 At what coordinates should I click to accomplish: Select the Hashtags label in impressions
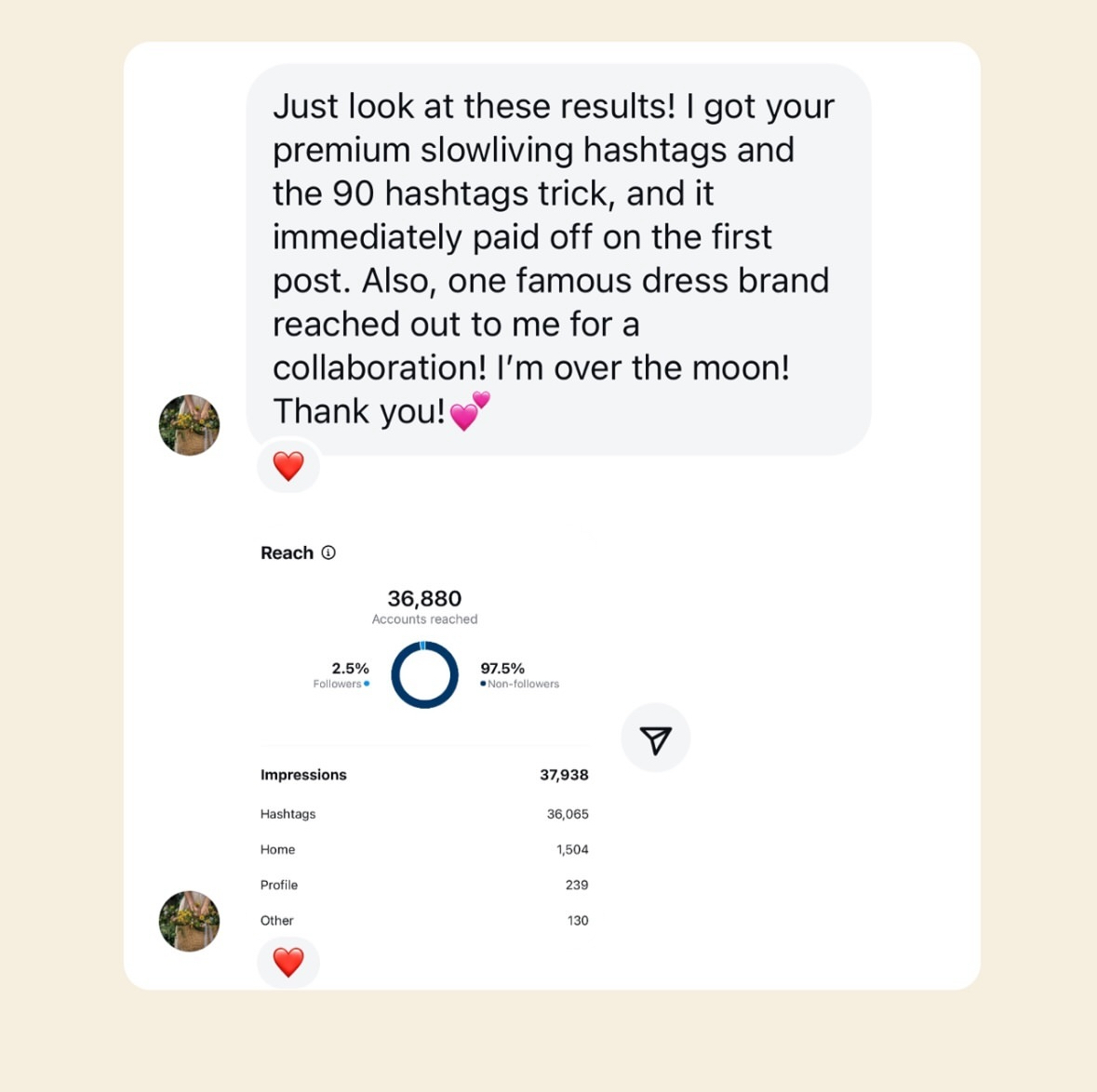click(x=288, y=814)
